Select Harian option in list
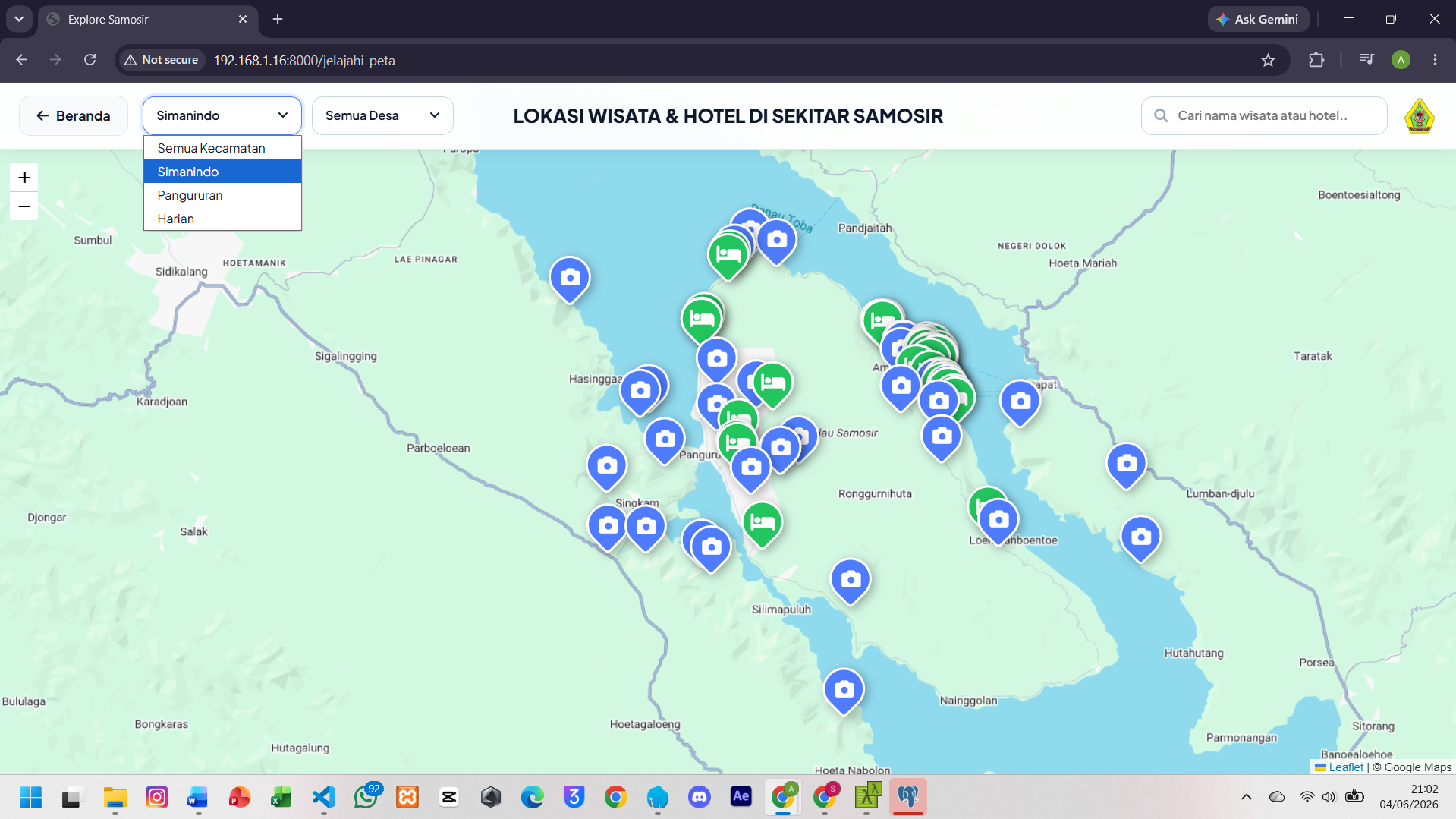This screenshot has width=1456, height=819. pos(222,219)
